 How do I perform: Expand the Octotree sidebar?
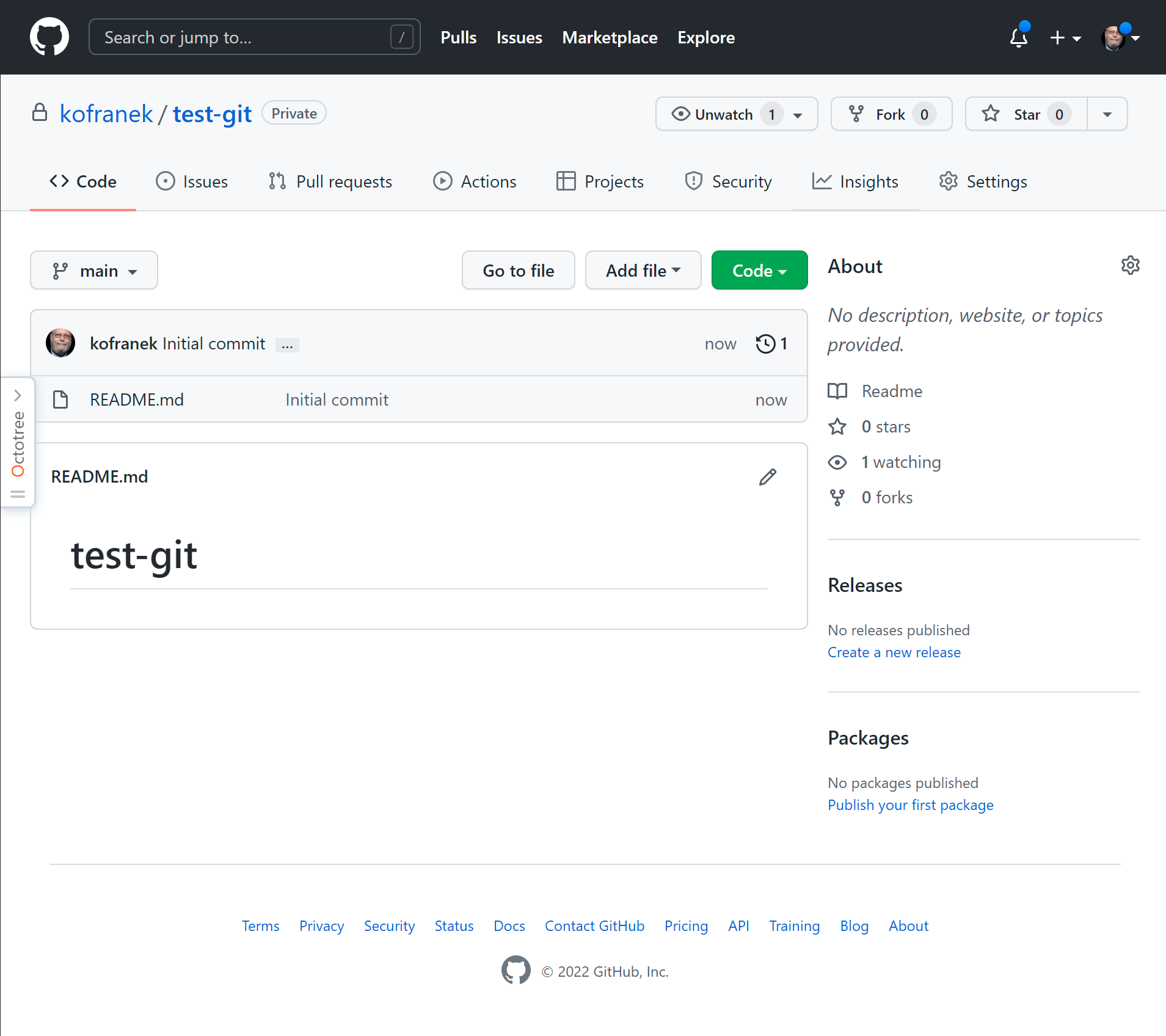click(18, 395)
